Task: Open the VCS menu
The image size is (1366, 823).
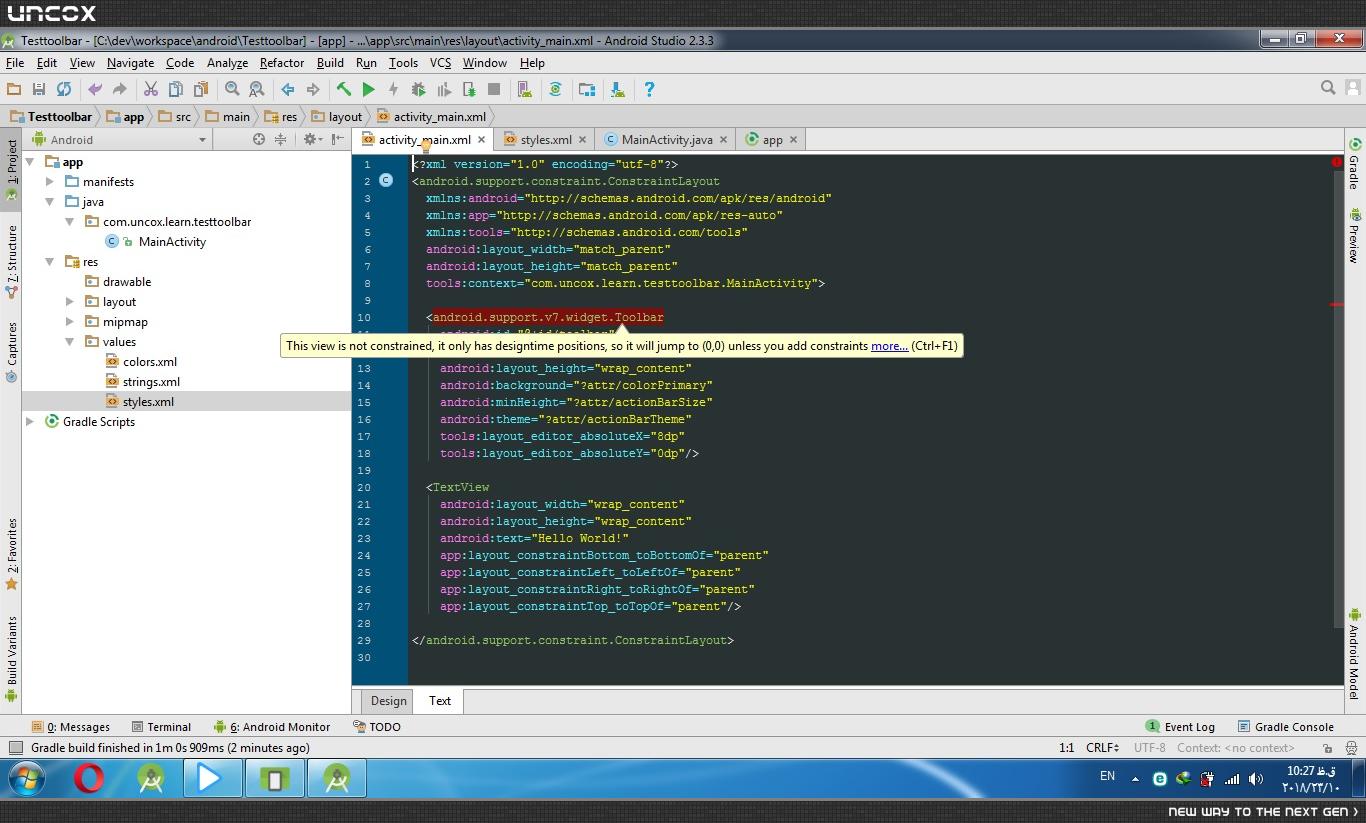Action: tap(440, 62)
